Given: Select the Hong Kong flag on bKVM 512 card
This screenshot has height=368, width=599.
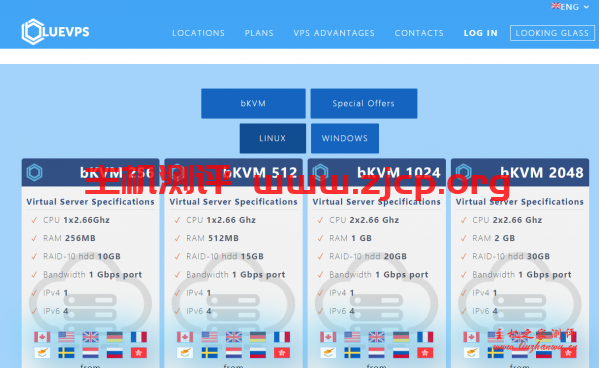Looking at the screenshot, I should tap(282, 353).
